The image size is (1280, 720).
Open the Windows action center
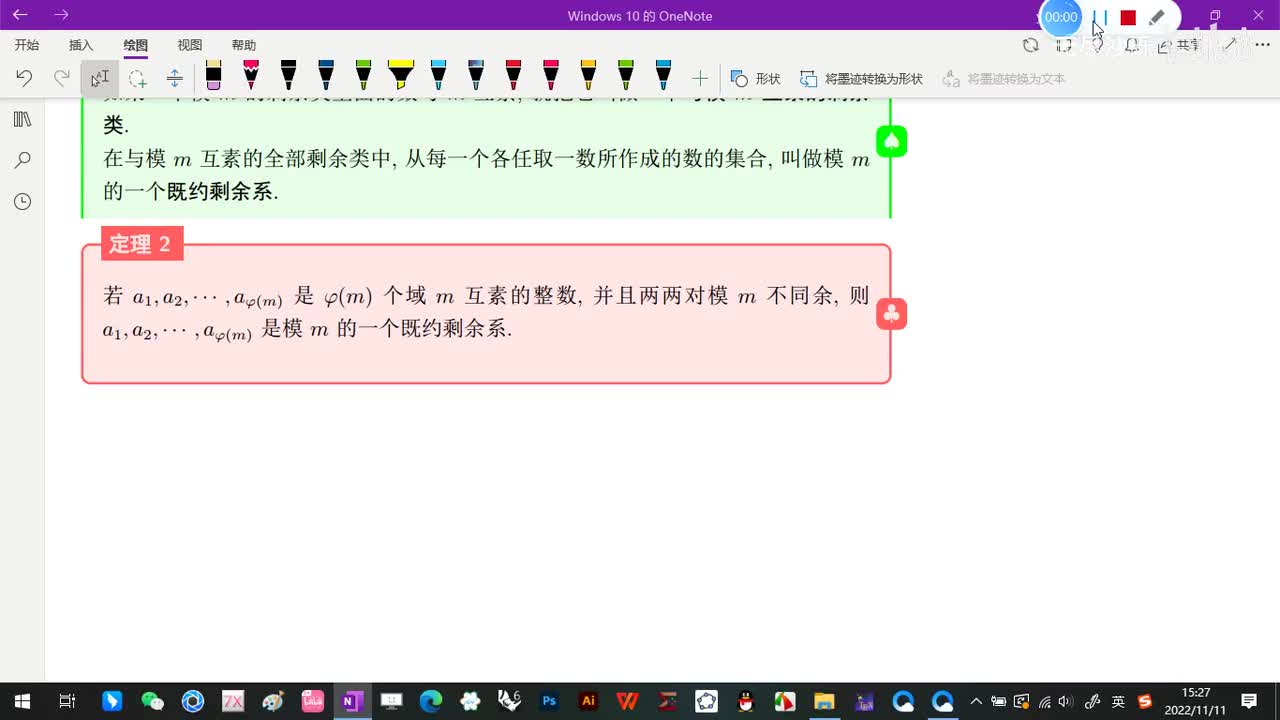[1249, 701]
